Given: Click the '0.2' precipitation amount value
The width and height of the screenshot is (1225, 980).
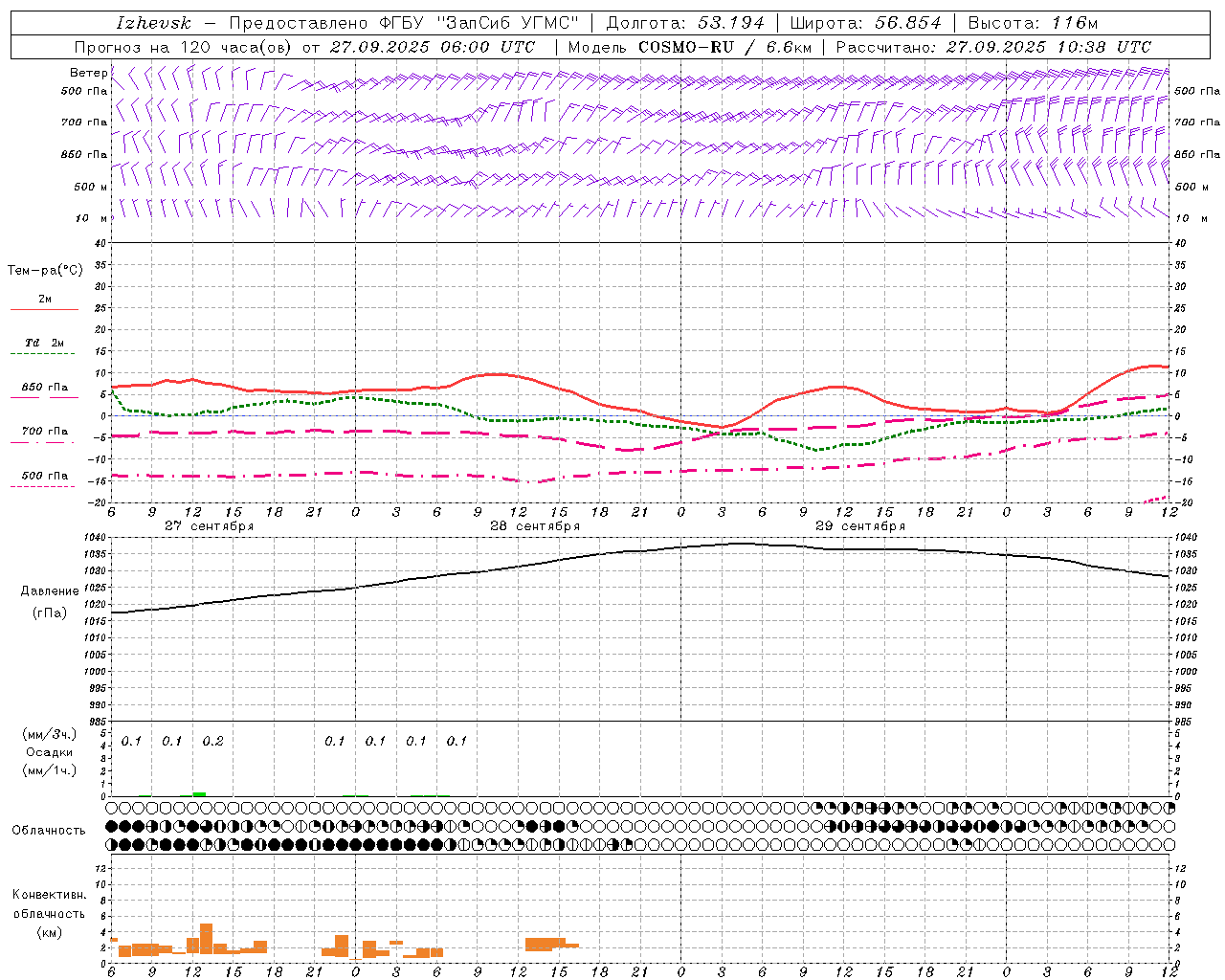Looking at the screenshot, I should tap(212, 742).
